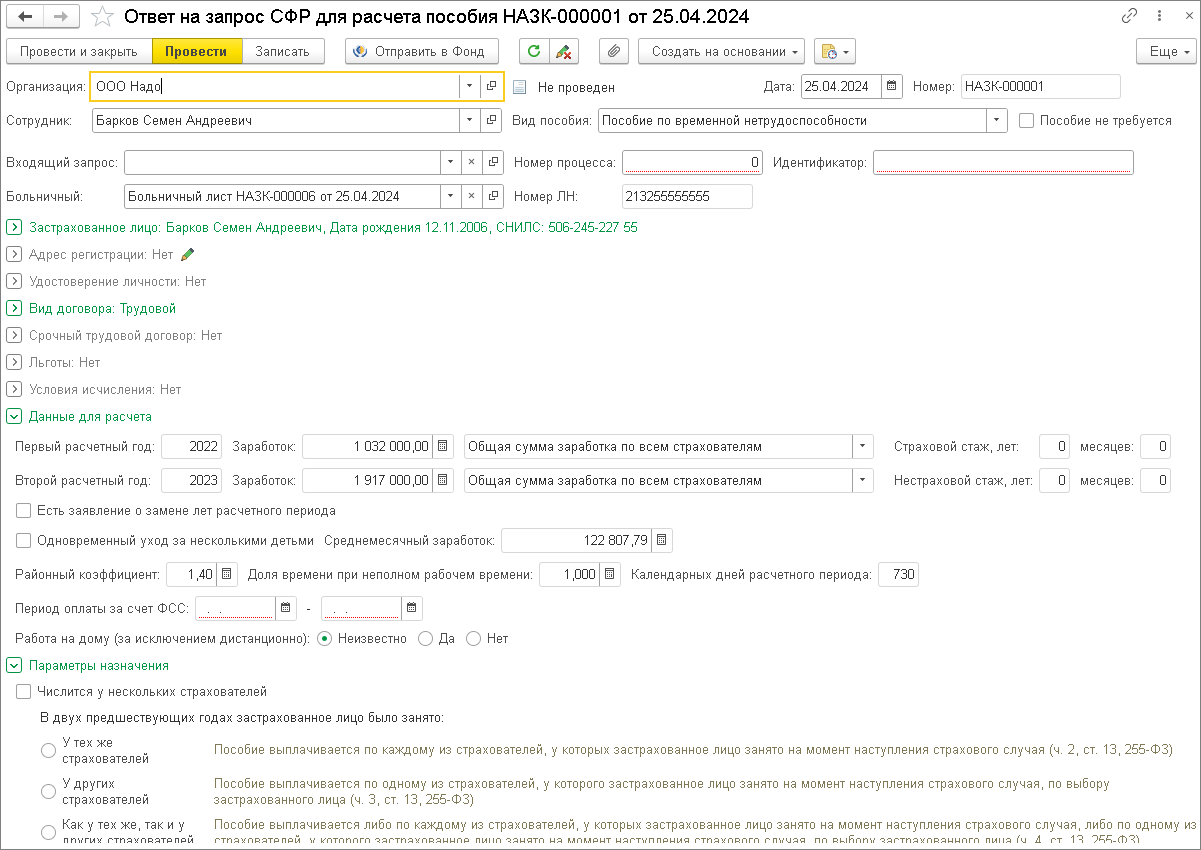Open earnings type dropdown for year 2022
Viewport: 1201px width, 850px height.
(863, 447)
